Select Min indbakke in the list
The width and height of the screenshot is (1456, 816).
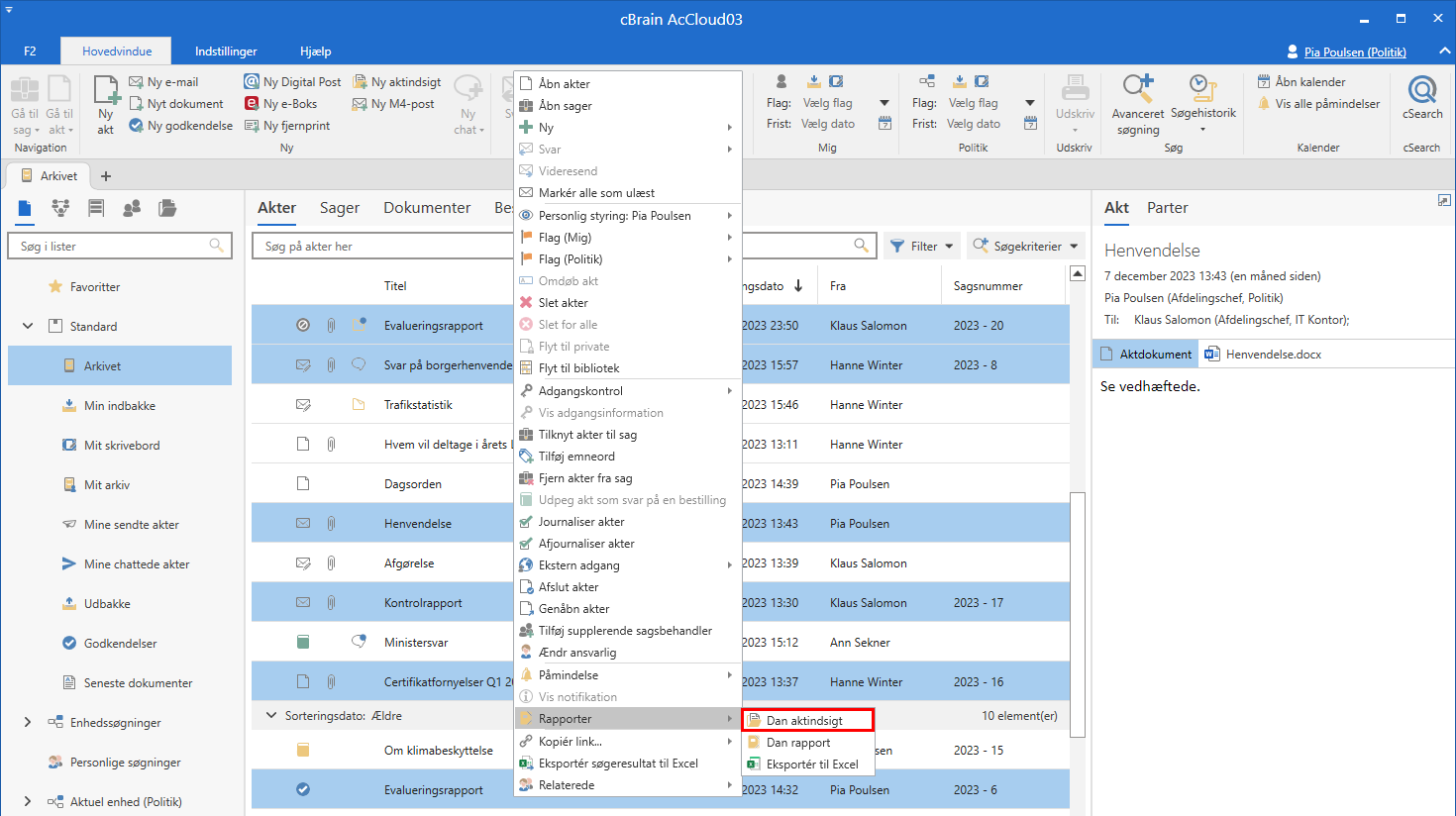coord(120,406)
